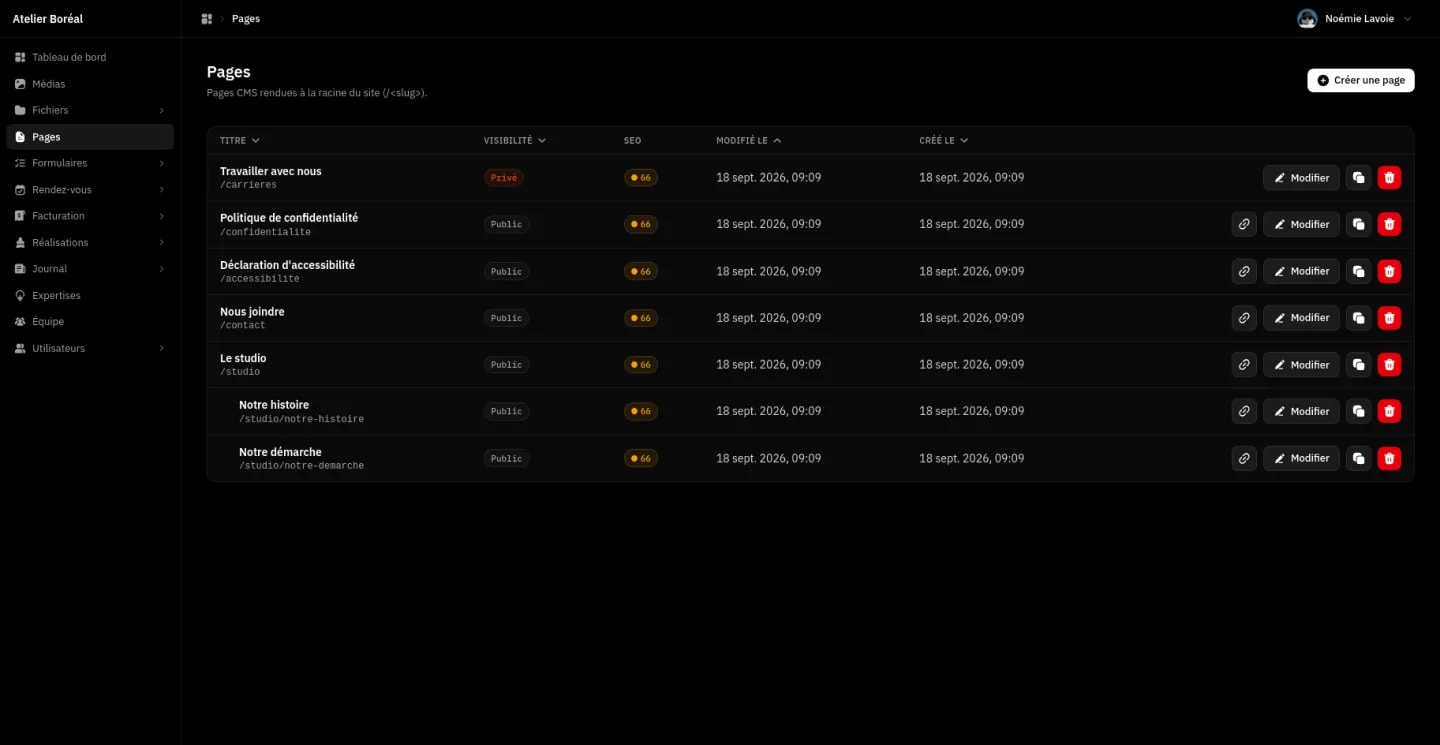Open Tableau de bord in sidebar
The image size is (1440, 745).
click(x=90, y=57)
